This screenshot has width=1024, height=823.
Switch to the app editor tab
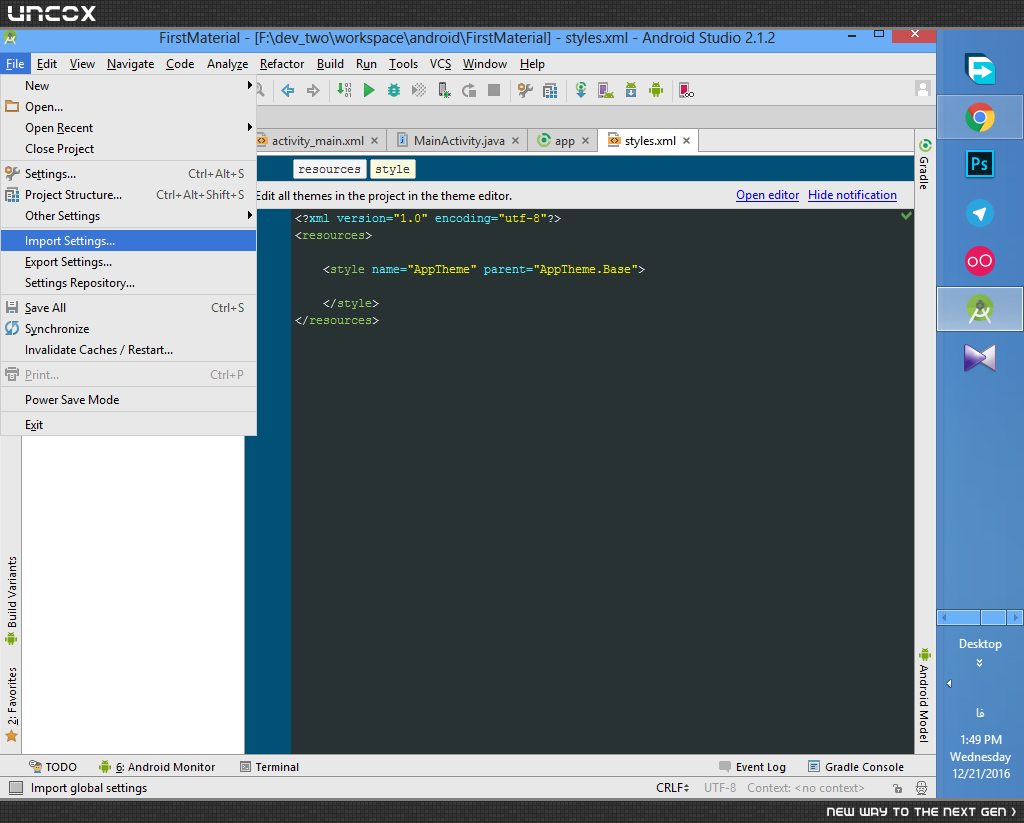563,140
